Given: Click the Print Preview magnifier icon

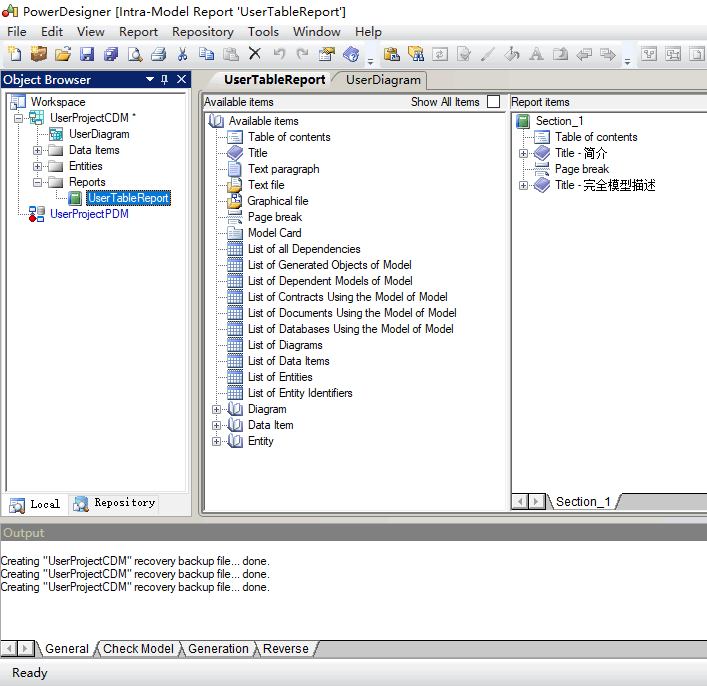Looking at the screenshot, I should (x=135, y=54).
